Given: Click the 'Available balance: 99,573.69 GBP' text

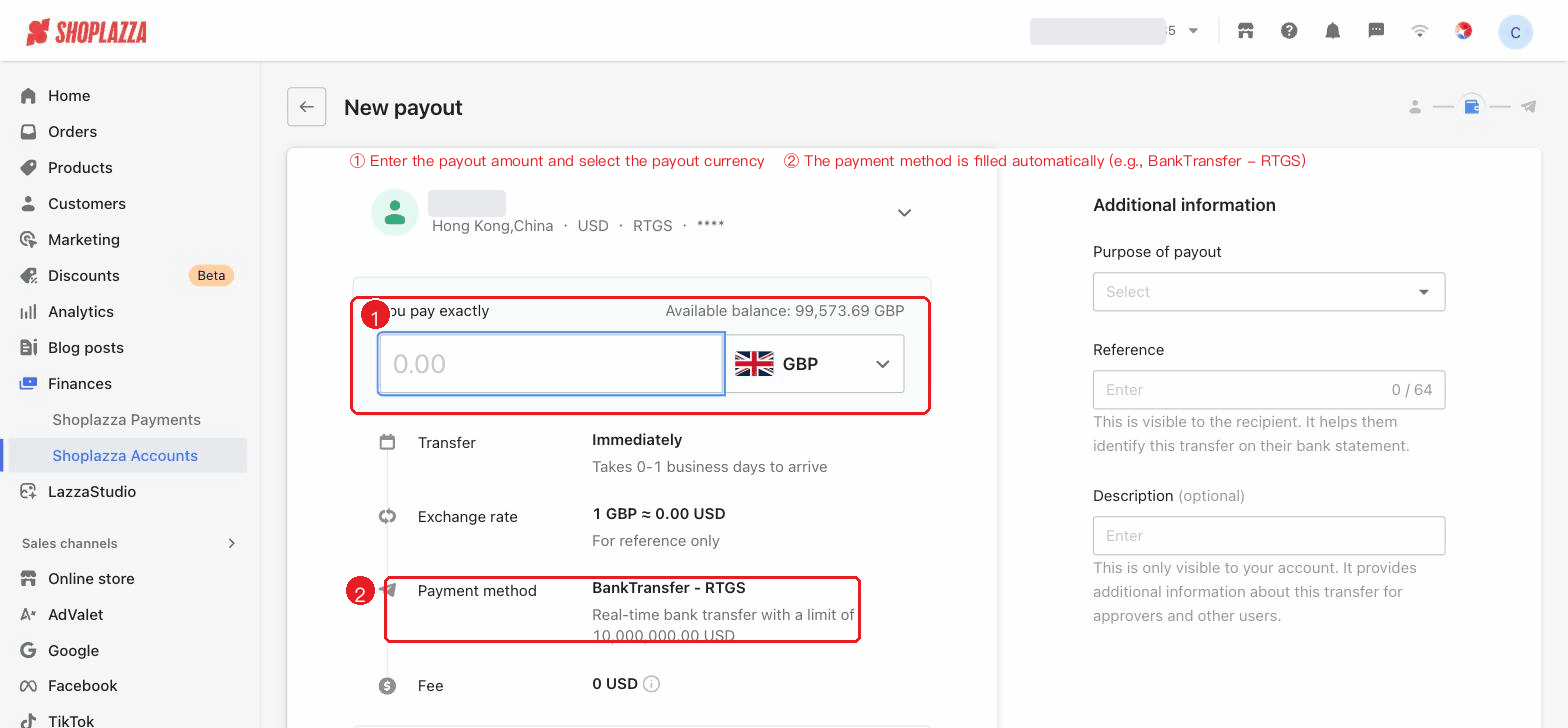Looking at the screenshot, I should 785,311.
